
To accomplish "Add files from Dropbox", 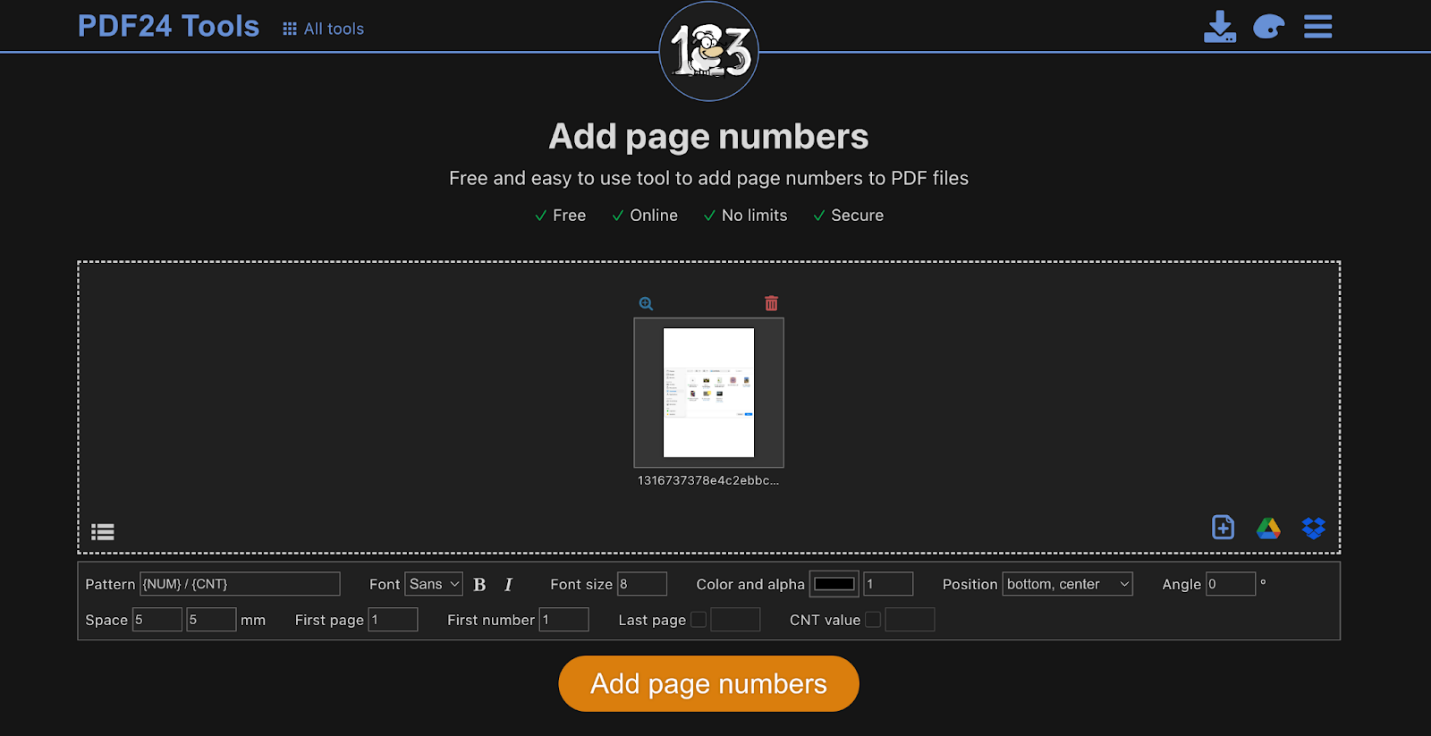I will [1313, 528].
